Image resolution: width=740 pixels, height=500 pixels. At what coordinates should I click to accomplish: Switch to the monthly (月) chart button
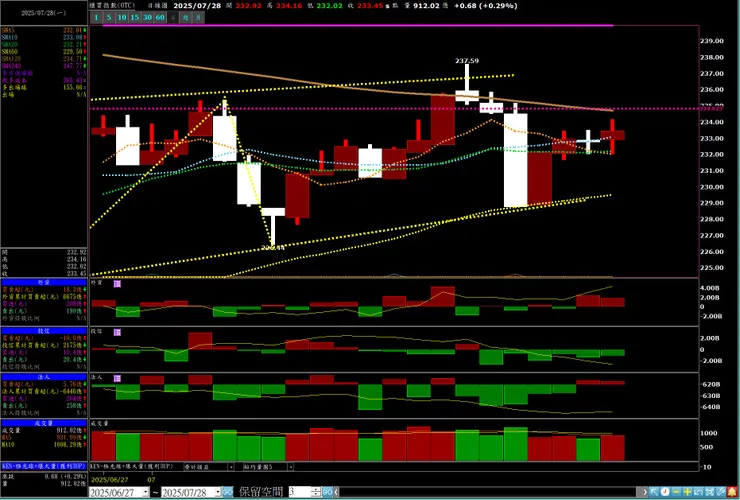[x=199, y=17]
